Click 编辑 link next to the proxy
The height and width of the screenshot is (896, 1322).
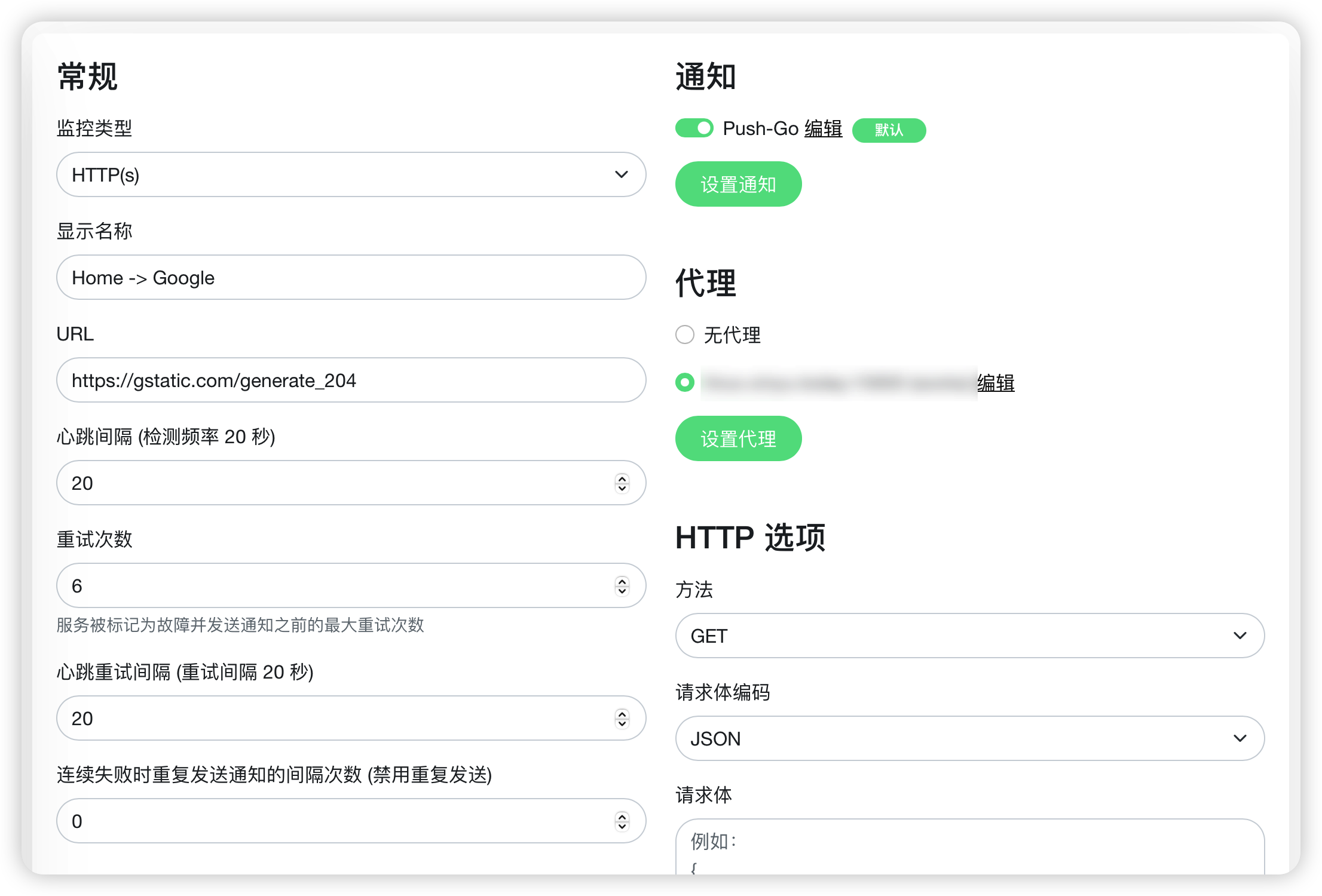pos(996,382)
